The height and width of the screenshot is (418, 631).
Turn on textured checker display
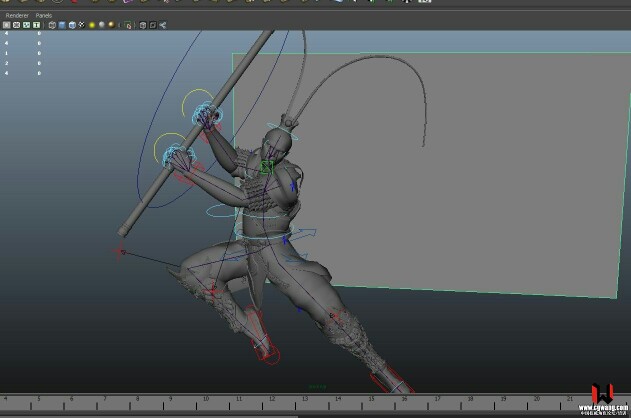coord(82,25)
